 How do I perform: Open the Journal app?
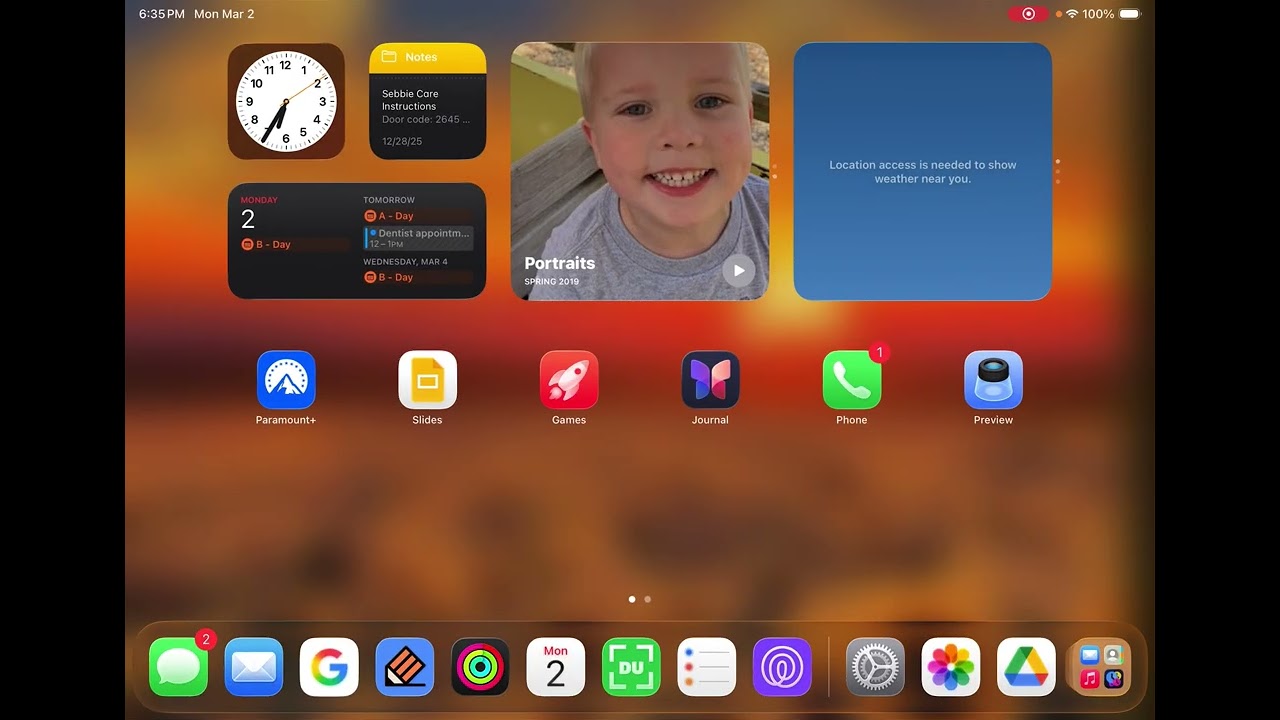coord(710,380)
